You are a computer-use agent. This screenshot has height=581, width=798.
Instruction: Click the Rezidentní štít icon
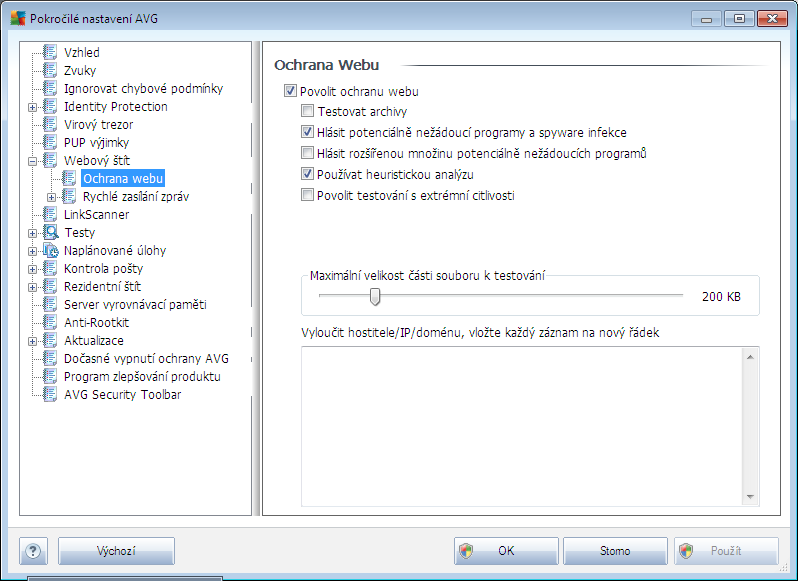coord(50,286)
